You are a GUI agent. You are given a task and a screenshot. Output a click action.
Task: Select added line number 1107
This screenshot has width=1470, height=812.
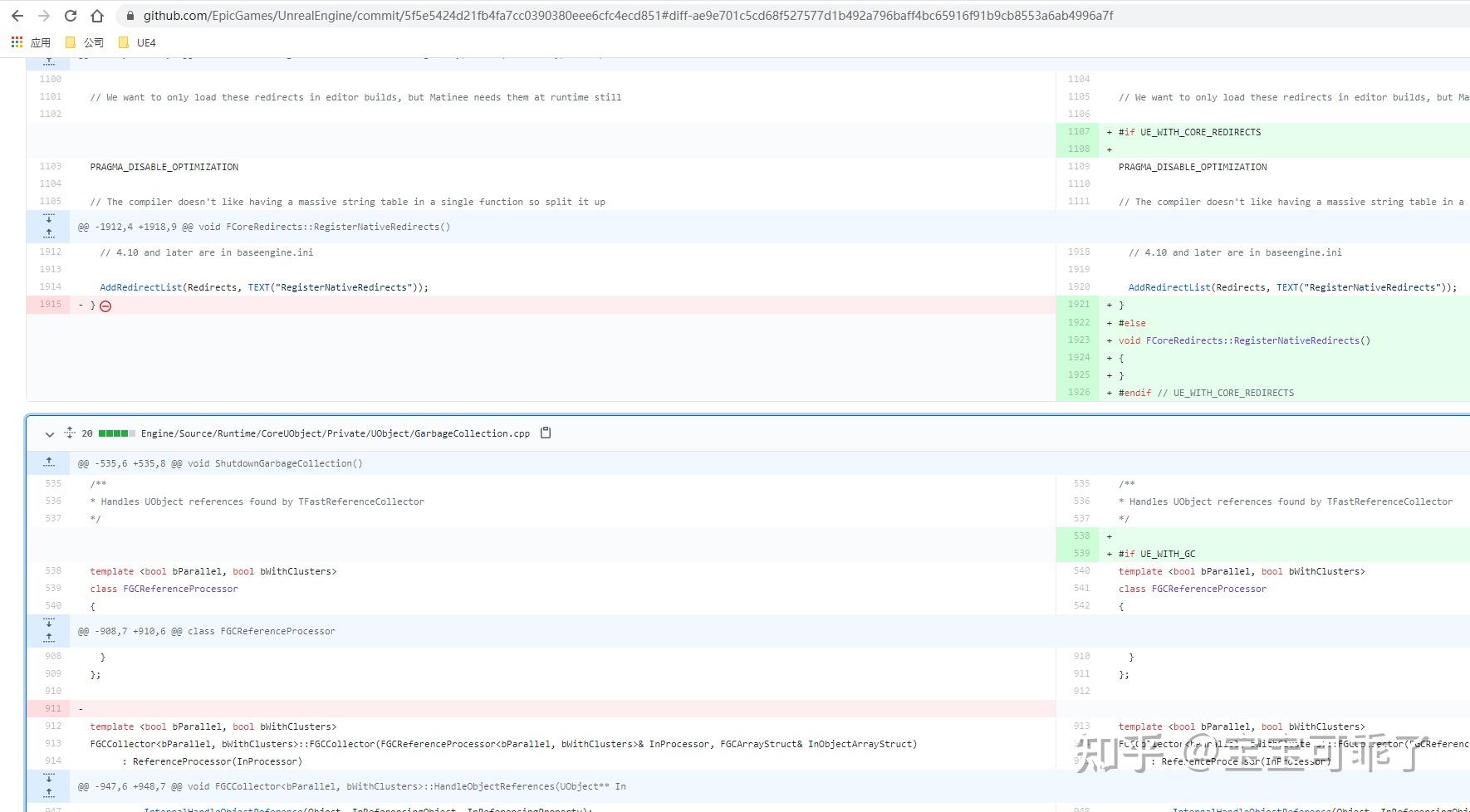click(1079, 131)
